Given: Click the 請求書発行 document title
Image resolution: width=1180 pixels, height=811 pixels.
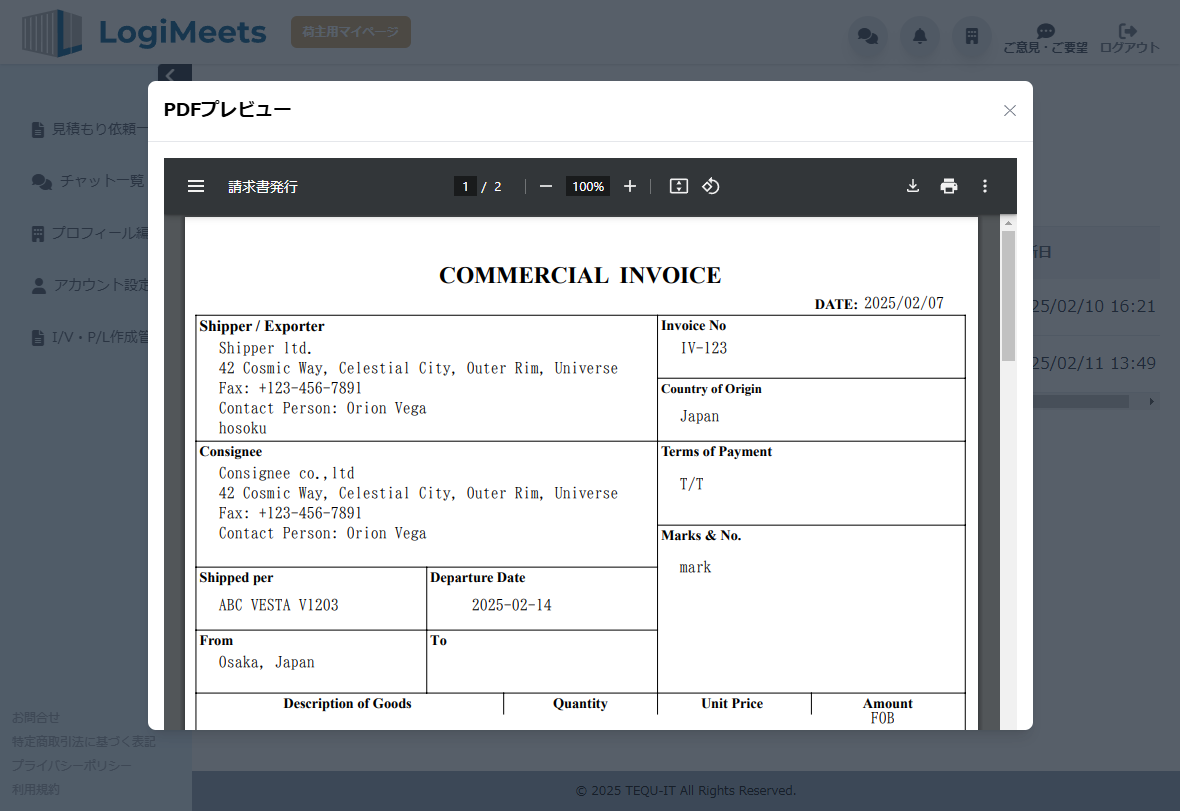Looking at the screenshot, I should tap(263, 187).
